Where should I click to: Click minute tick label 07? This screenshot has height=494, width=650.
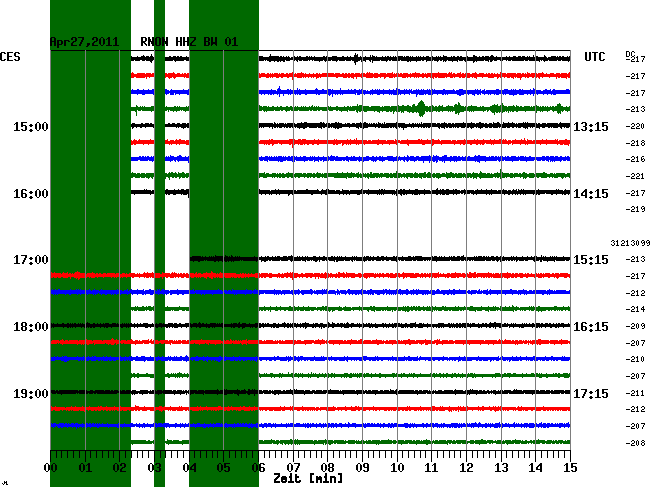pos(293,468)
